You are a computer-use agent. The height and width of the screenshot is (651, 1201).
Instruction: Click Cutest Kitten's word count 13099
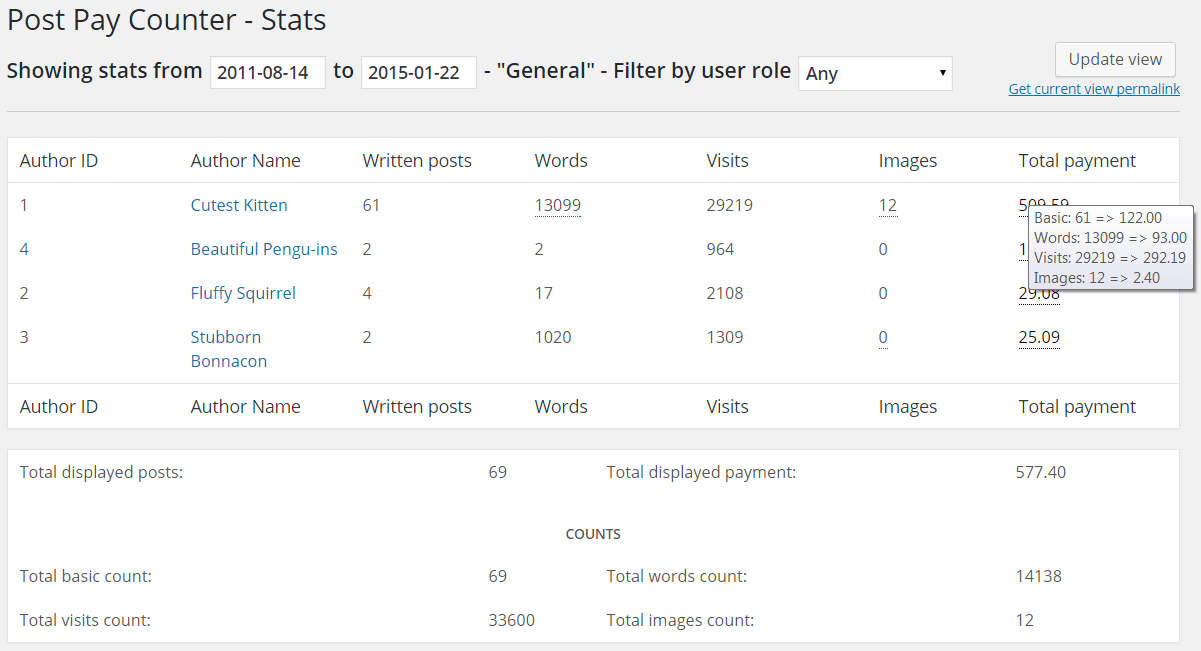(x=557, y=205)
